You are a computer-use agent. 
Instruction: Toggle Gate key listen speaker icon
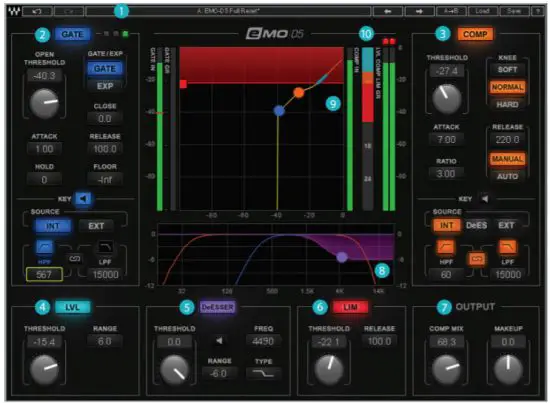point(83,199)
